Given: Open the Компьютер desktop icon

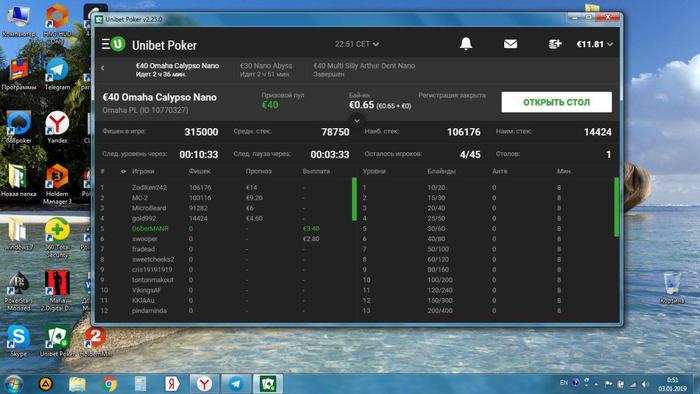Looking at the screenshot, I should pyautogui.click(x=18, y=21).
